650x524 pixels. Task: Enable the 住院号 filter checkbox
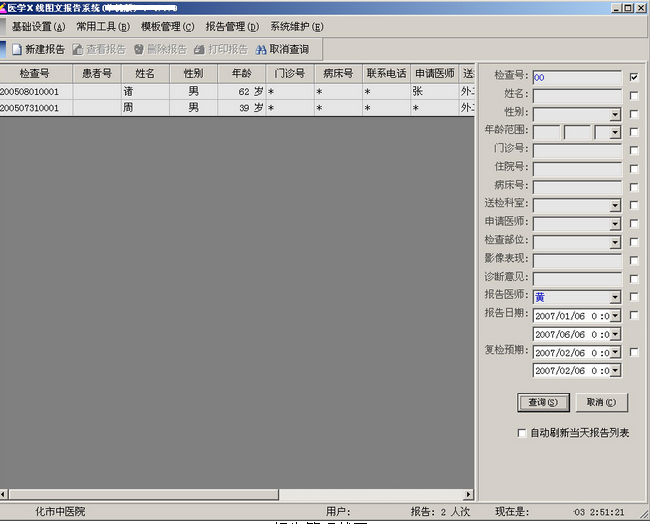coord(634,169)
